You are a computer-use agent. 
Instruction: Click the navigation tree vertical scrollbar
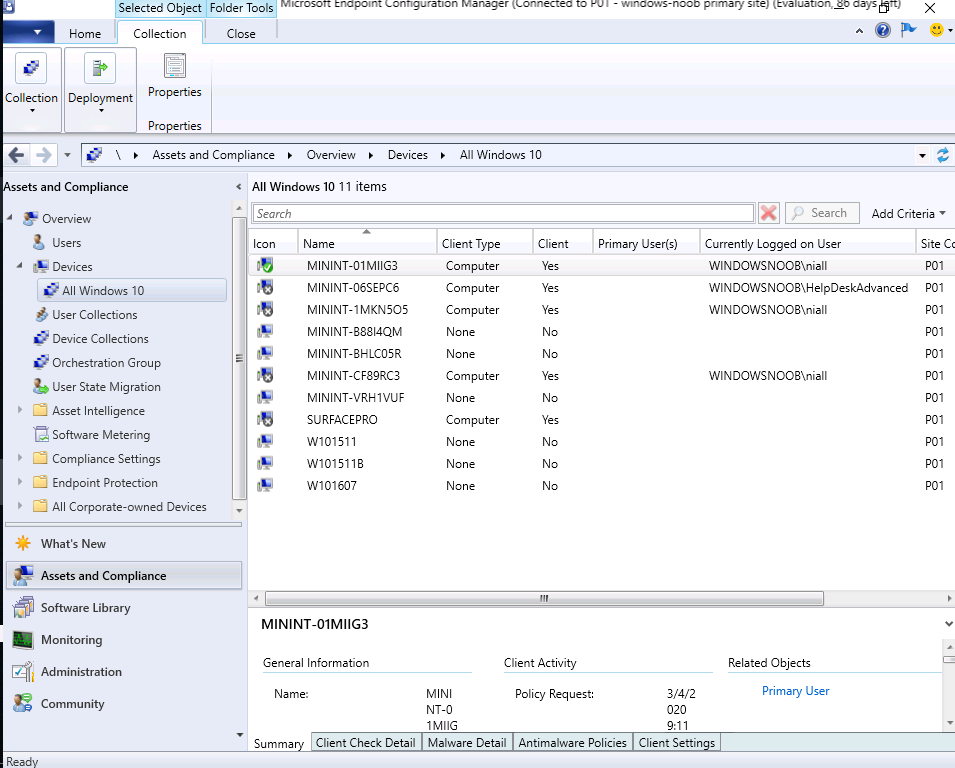[x=239, y=358]
